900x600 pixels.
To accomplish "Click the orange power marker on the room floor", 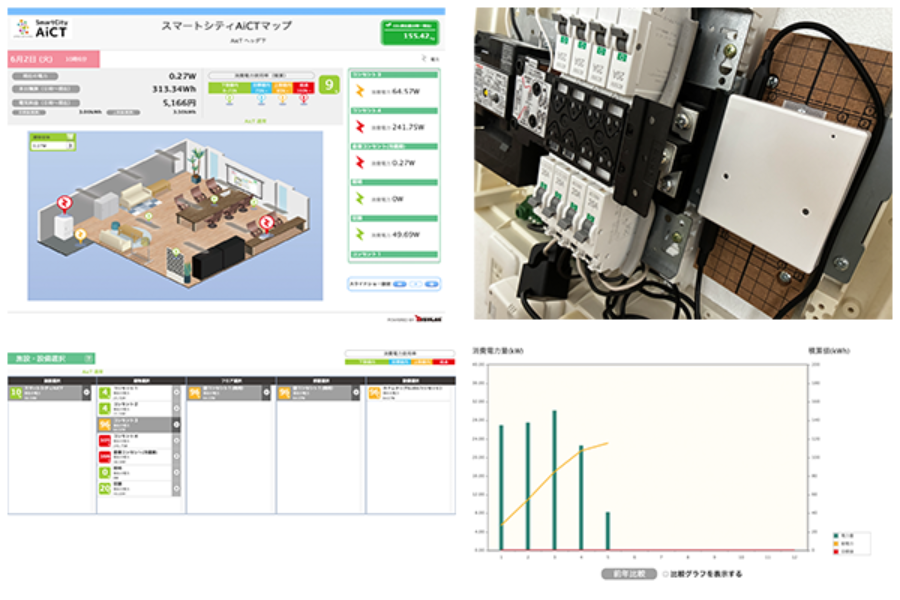I will (x=80, y=234).
